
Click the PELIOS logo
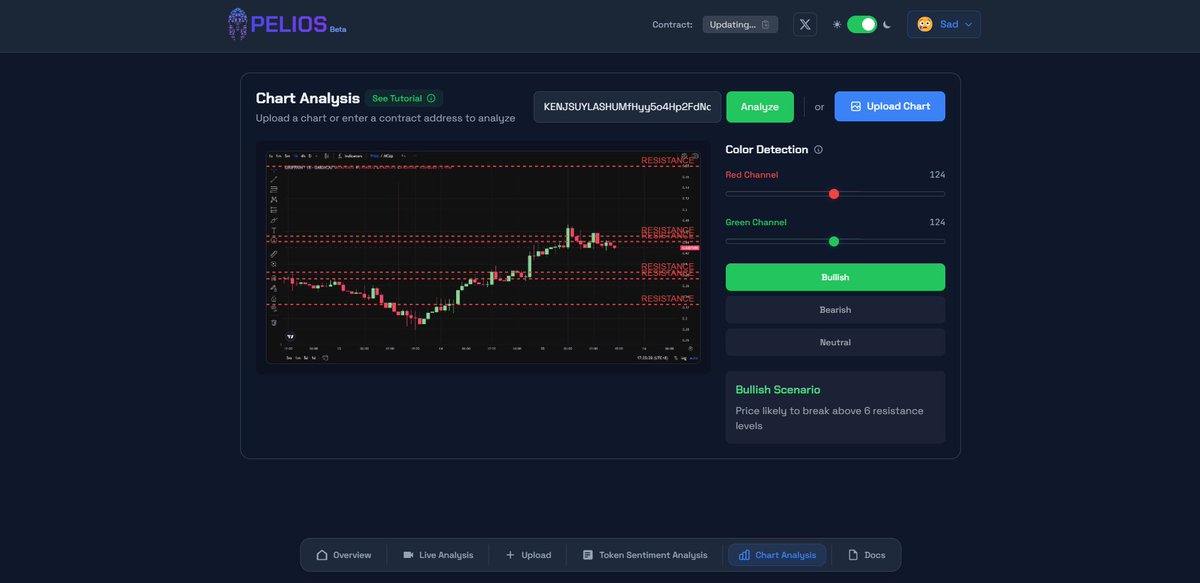click(287, 24)
